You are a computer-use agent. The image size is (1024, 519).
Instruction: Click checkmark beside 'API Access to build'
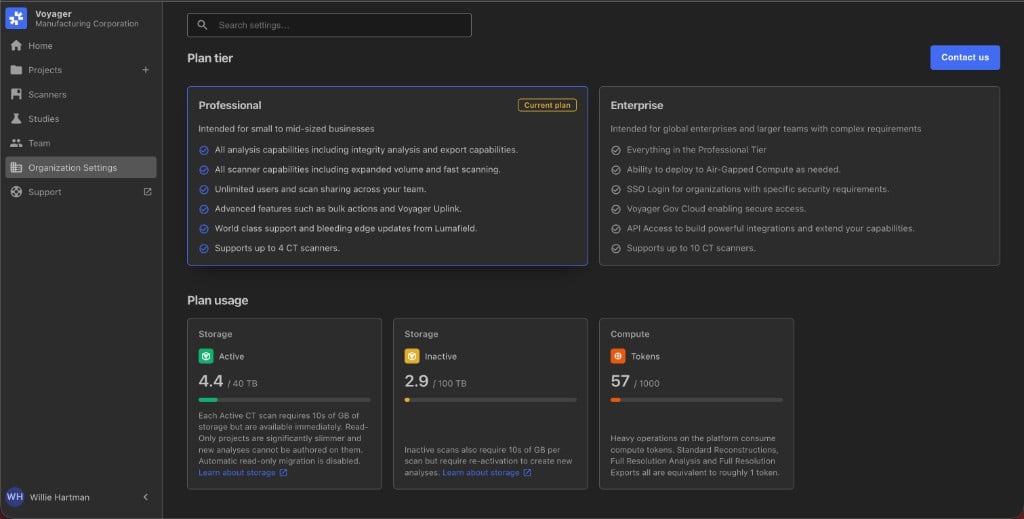(x=616, y=228)
